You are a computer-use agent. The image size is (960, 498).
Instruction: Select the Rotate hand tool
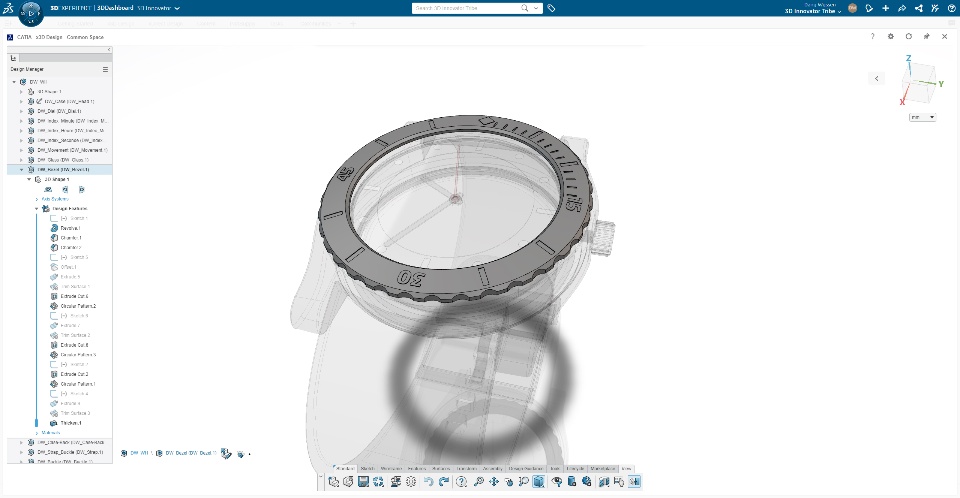click(x=509, y=482)
